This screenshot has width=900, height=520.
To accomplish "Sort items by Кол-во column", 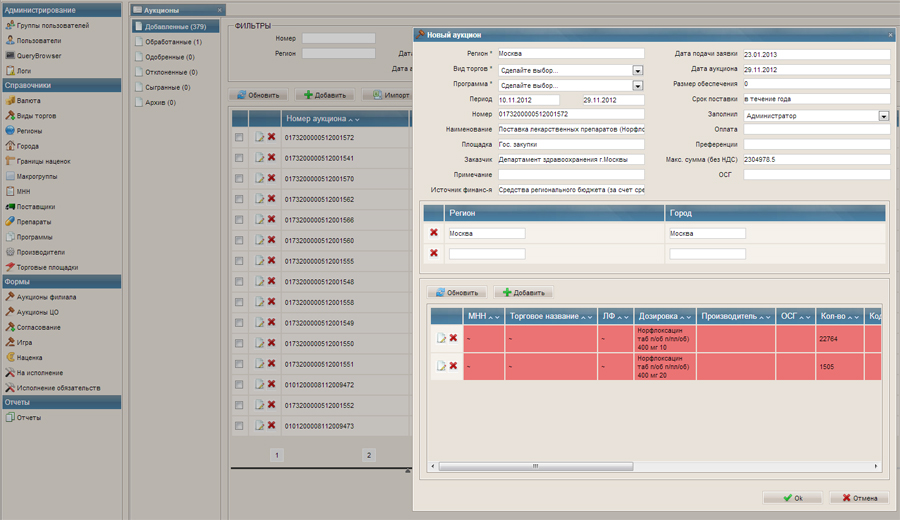I will tap(840, 316).
